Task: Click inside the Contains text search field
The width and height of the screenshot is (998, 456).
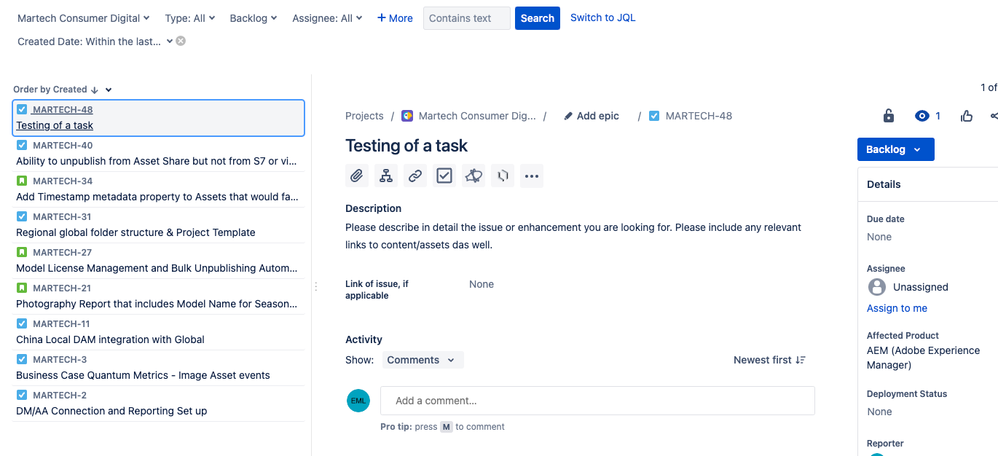Action: pos(467,18)
